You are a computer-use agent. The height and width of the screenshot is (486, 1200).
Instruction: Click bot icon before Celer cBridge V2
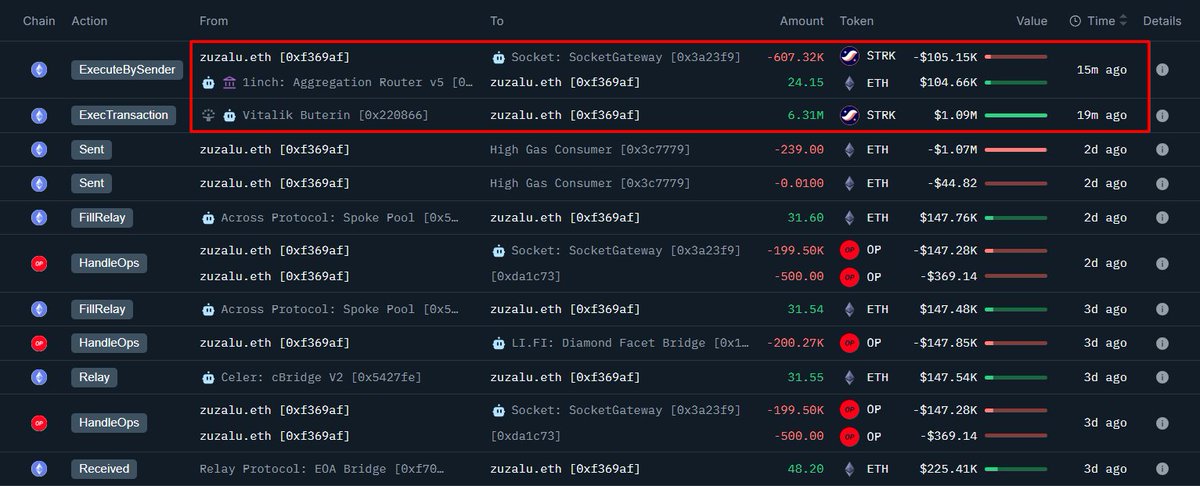click(208, 377)
